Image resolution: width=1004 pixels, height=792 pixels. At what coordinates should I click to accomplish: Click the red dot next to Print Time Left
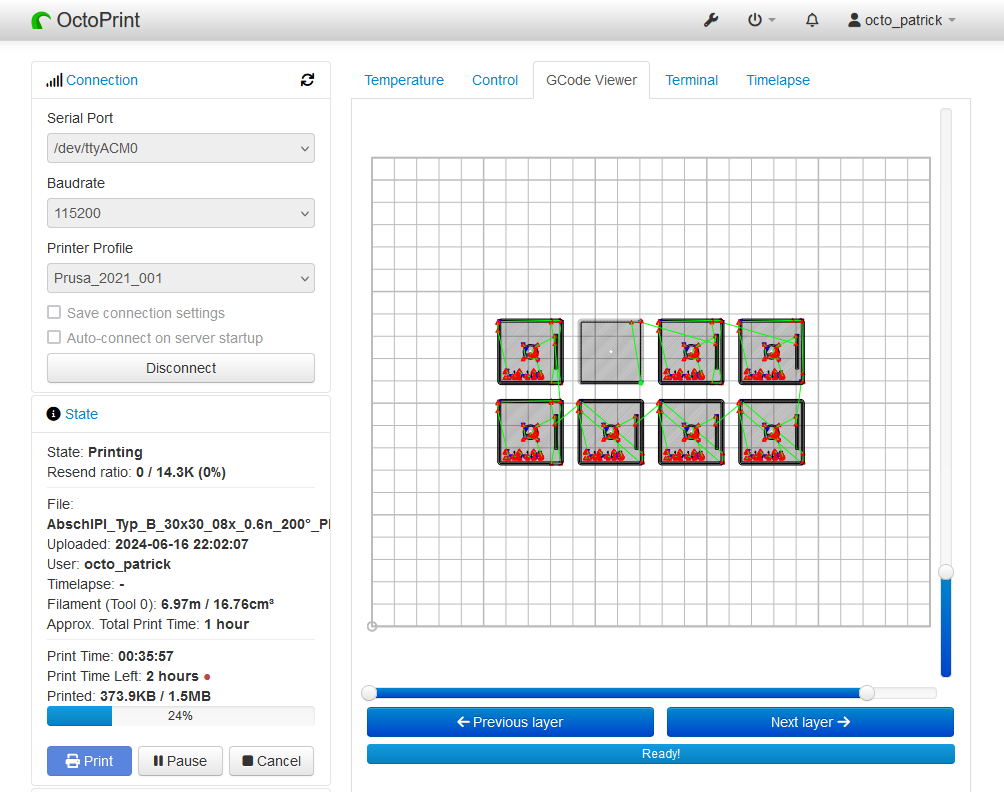pyautogui.click(x=207, y=677)
